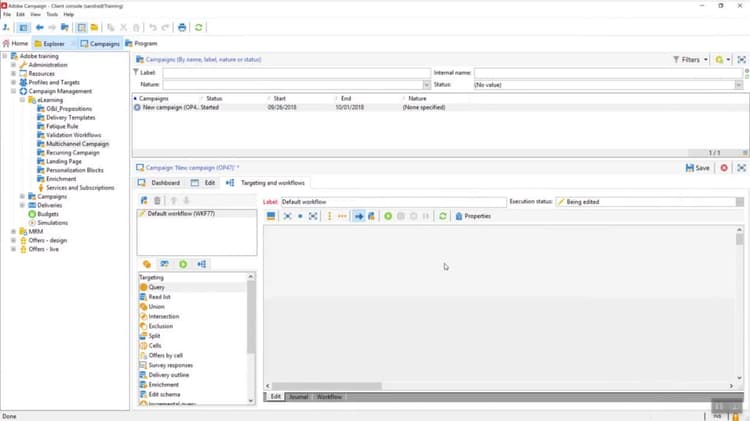Open the File menu

tap(7, 14)
